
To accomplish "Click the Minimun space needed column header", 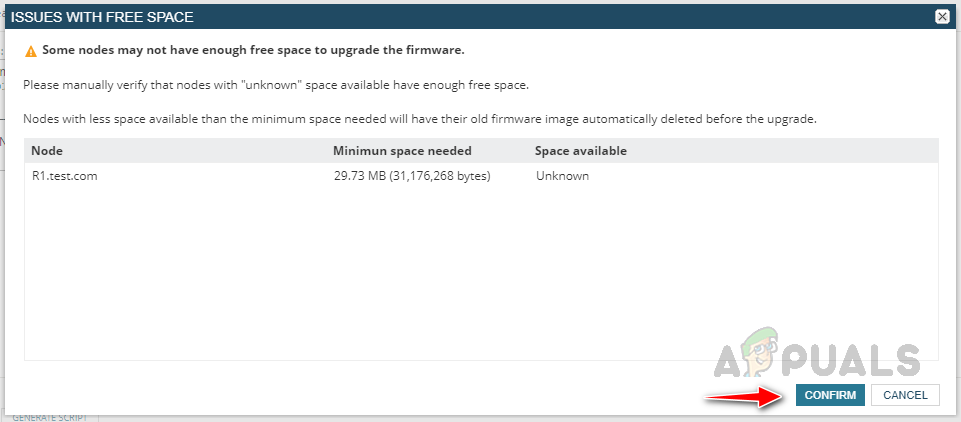I will click(x=402, y=151).
